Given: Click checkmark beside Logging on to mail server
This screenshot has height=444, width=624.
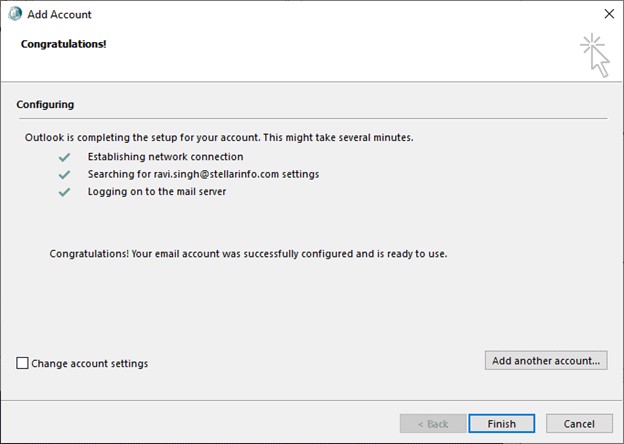Looking at the screenshot, I should 64,192.
